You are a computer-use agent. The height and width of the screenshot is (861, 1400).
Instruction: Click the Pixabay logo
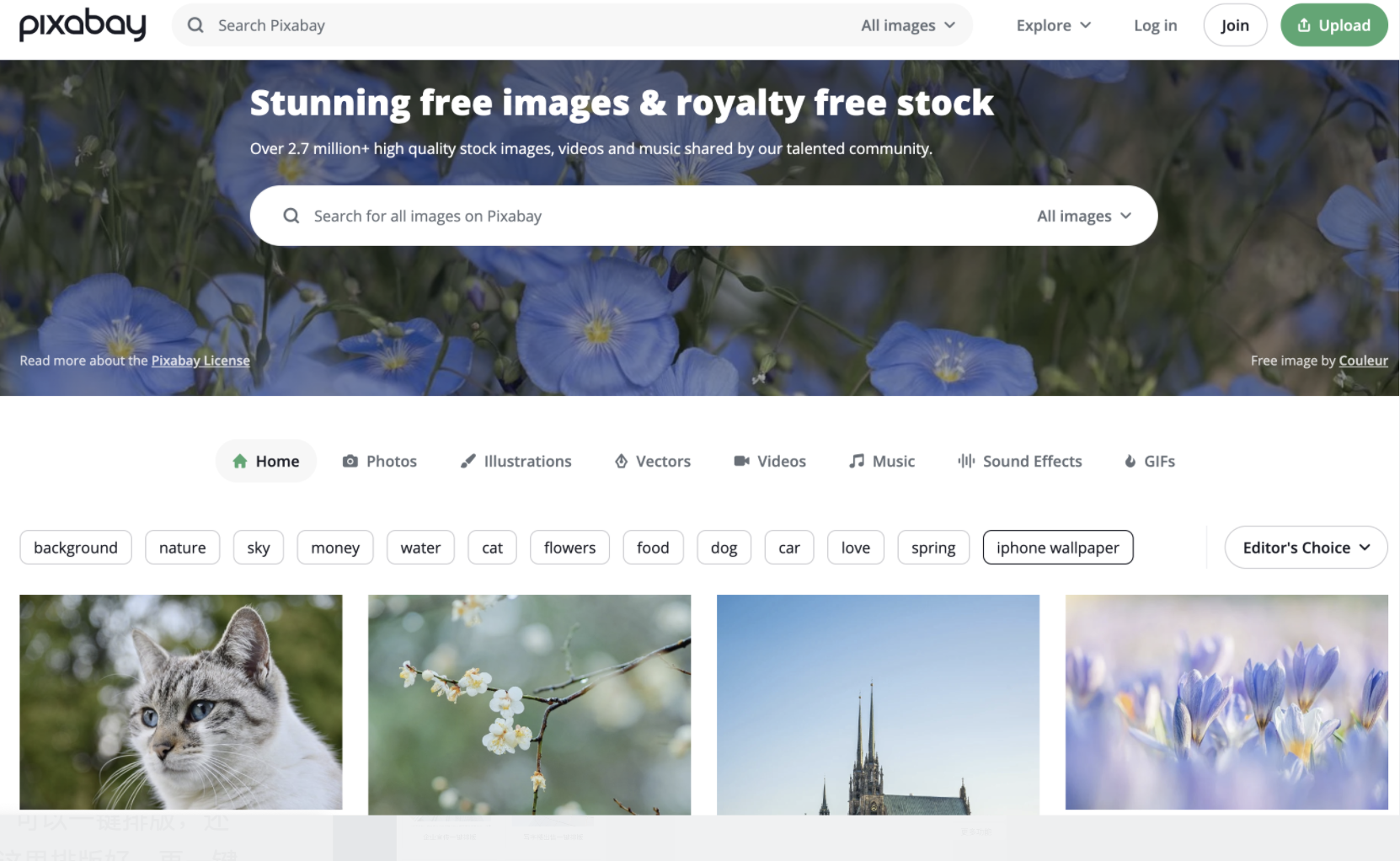(x=82, y=25)
